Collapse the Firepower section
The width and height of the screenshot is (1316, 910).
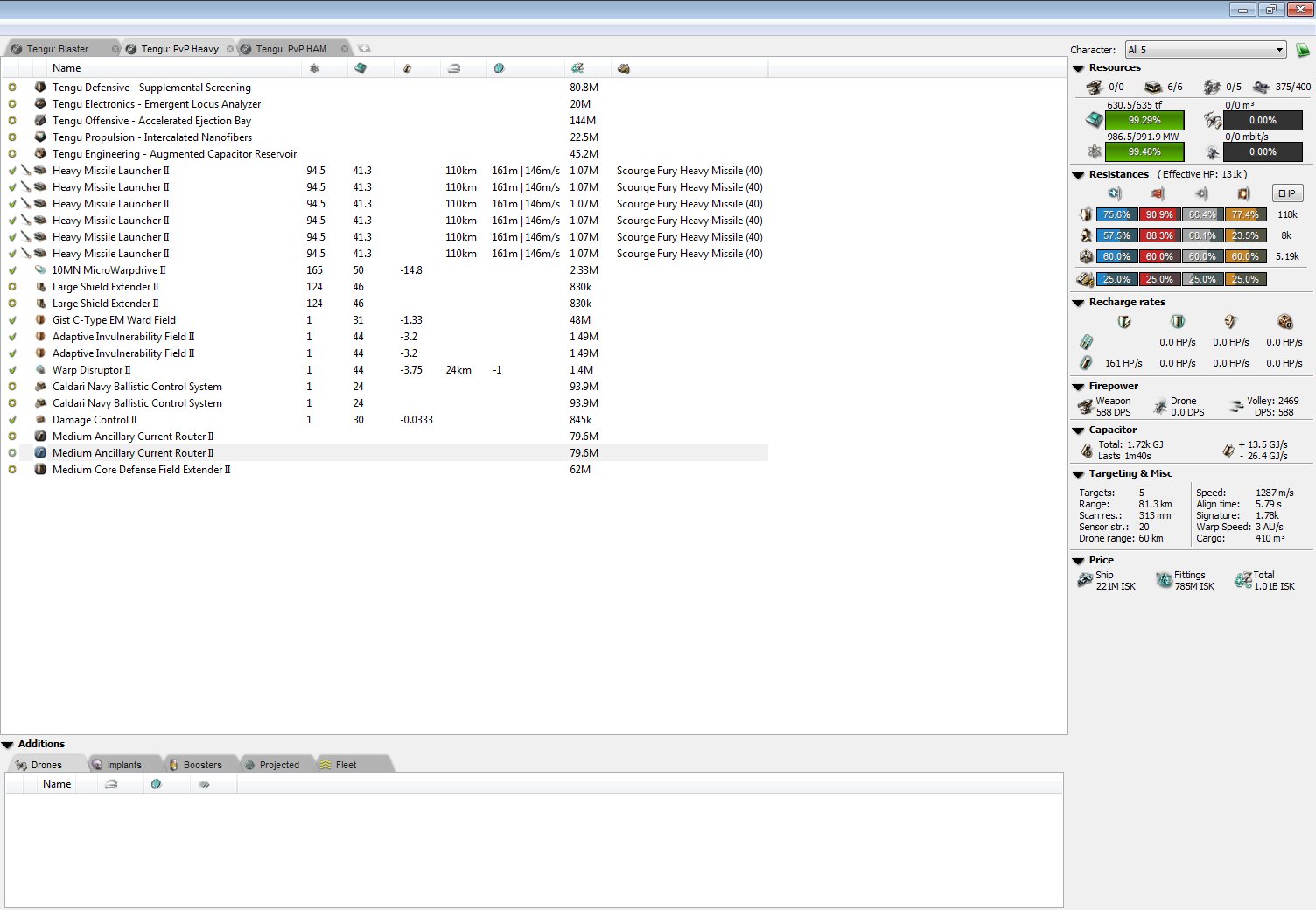coord(1078,387)
